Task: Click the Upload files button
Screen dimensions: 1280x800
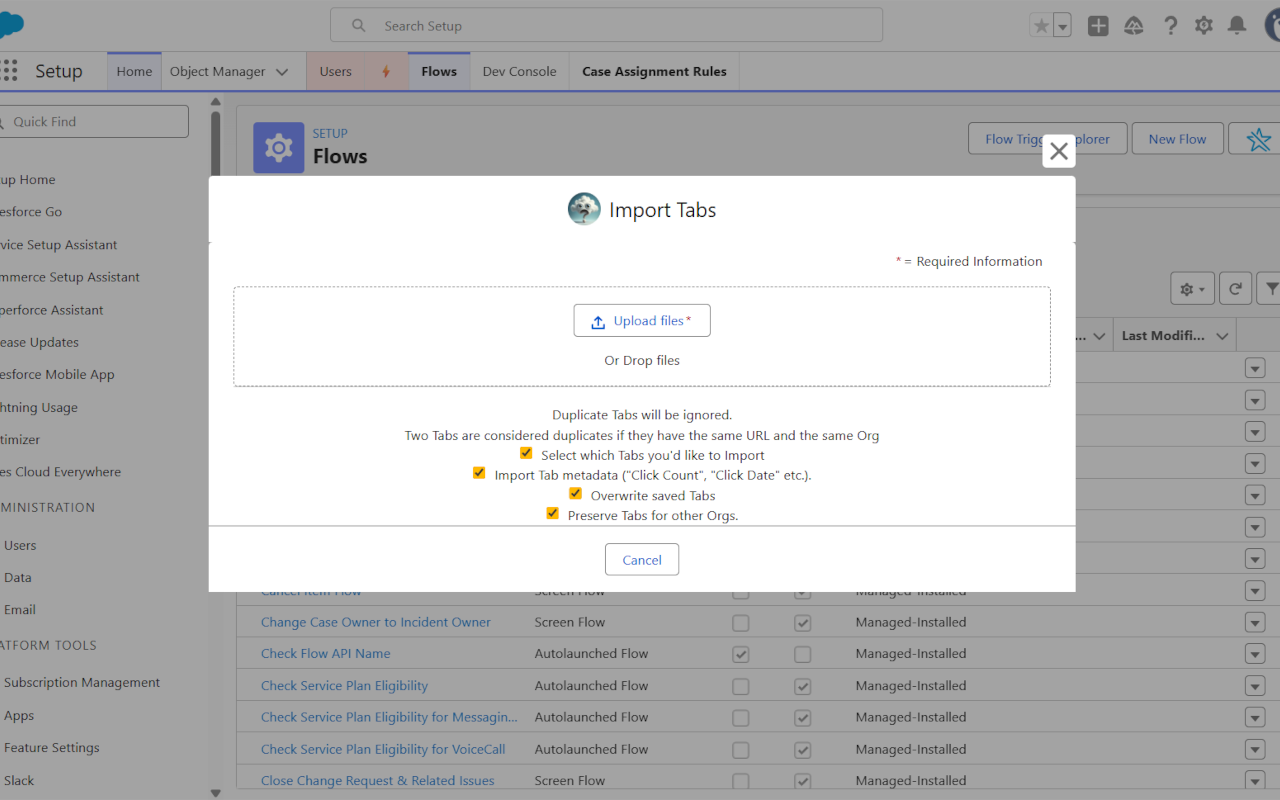Action: [x=642, y=321]
